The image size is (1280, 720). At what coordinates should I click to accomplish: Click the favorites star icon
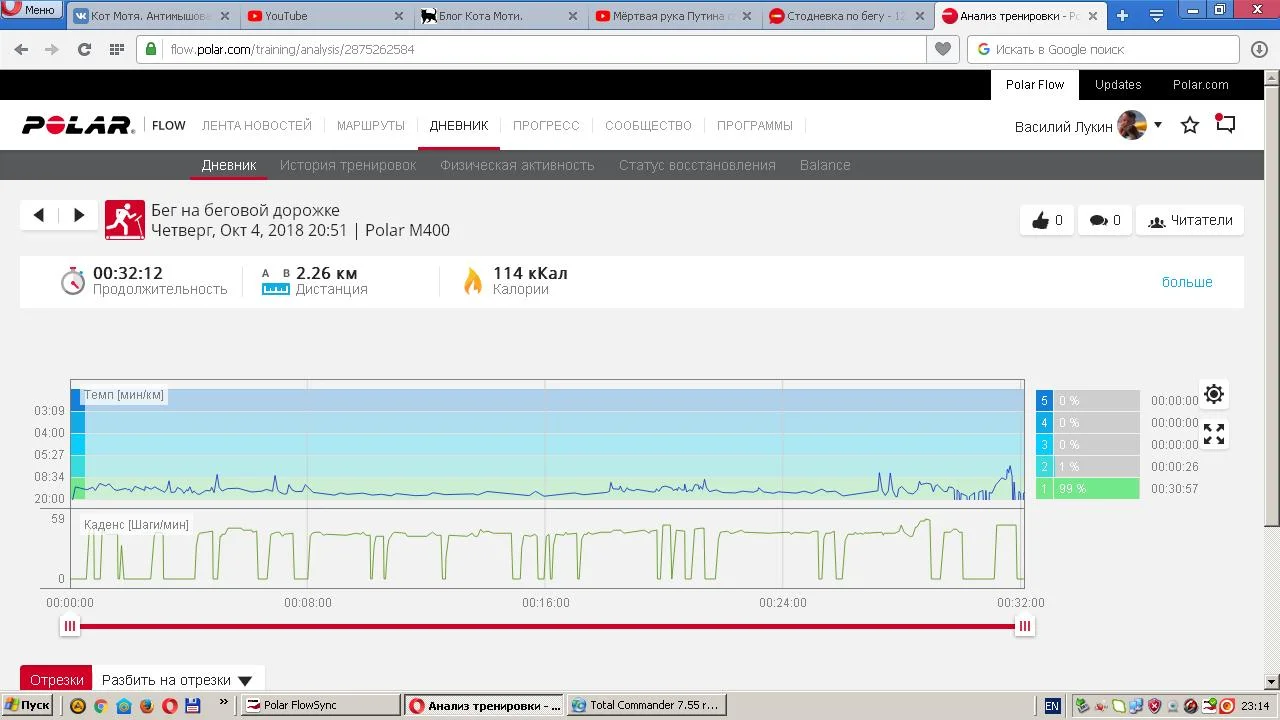(x=1190, y=125)
